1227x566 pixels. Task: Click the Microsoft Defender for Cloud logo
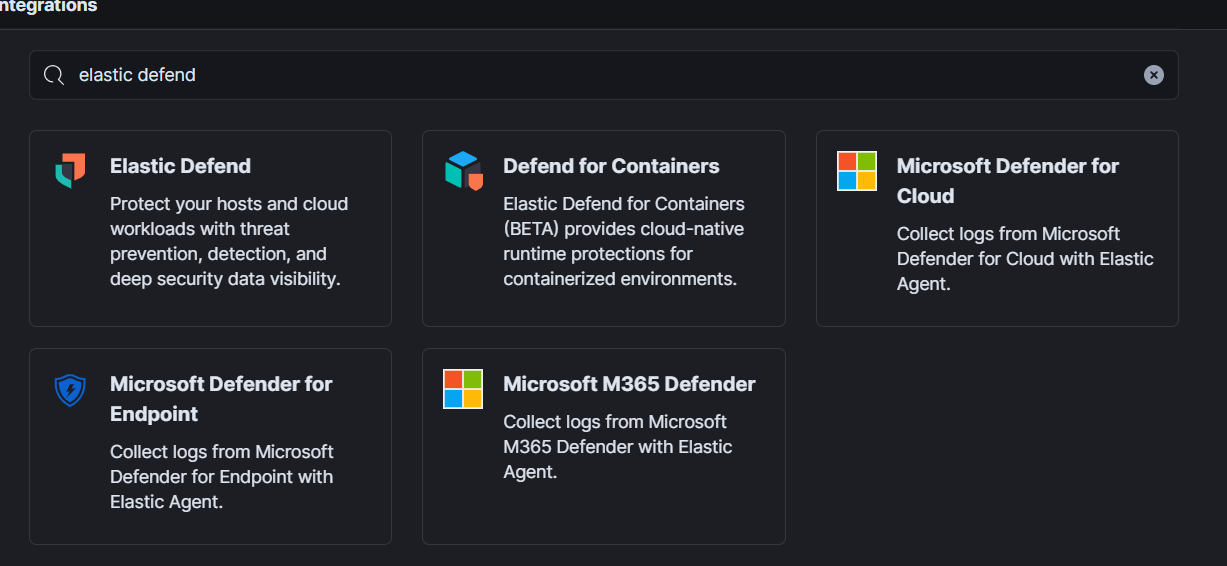click(857, 171)
